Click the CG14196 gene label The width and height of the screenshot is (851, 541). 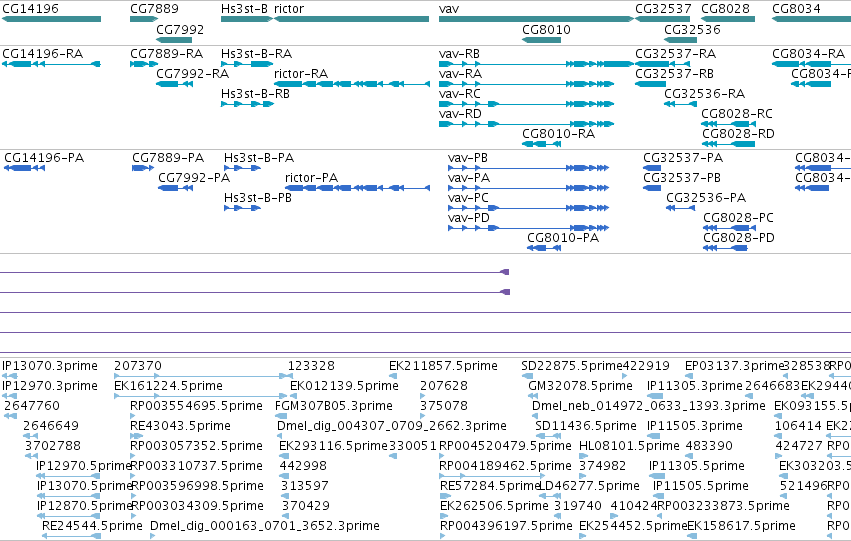[x=30, y=9]
